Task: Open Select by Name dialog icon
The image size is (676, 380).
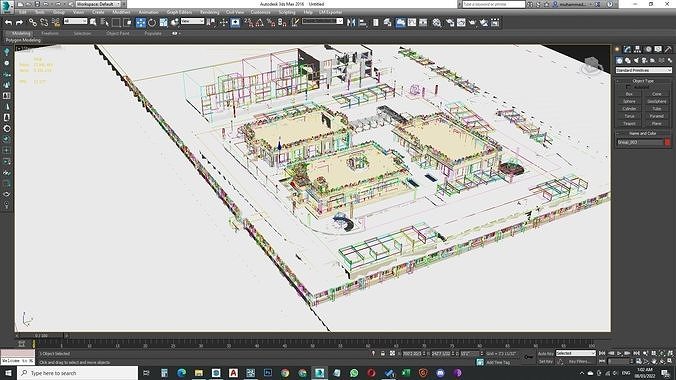Action: point(105,22)
